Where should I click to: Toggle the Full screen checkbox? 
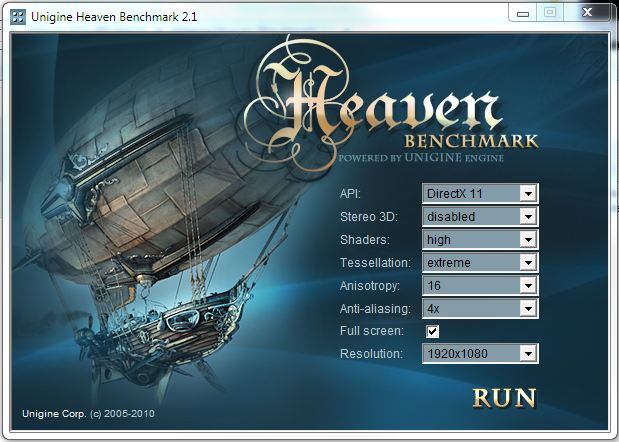[432, 331]
